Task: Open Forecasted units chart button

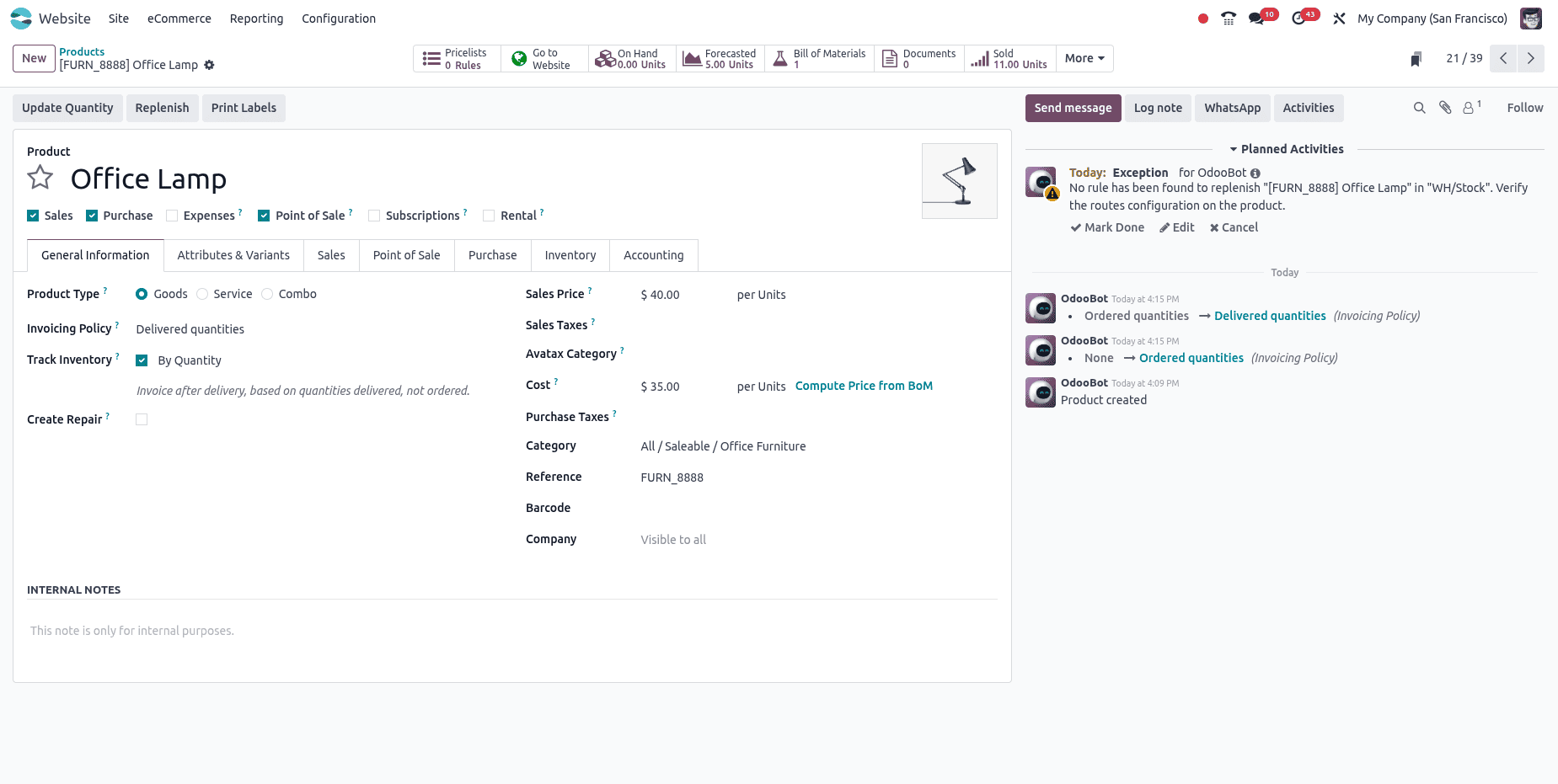Action: [720, 59]
